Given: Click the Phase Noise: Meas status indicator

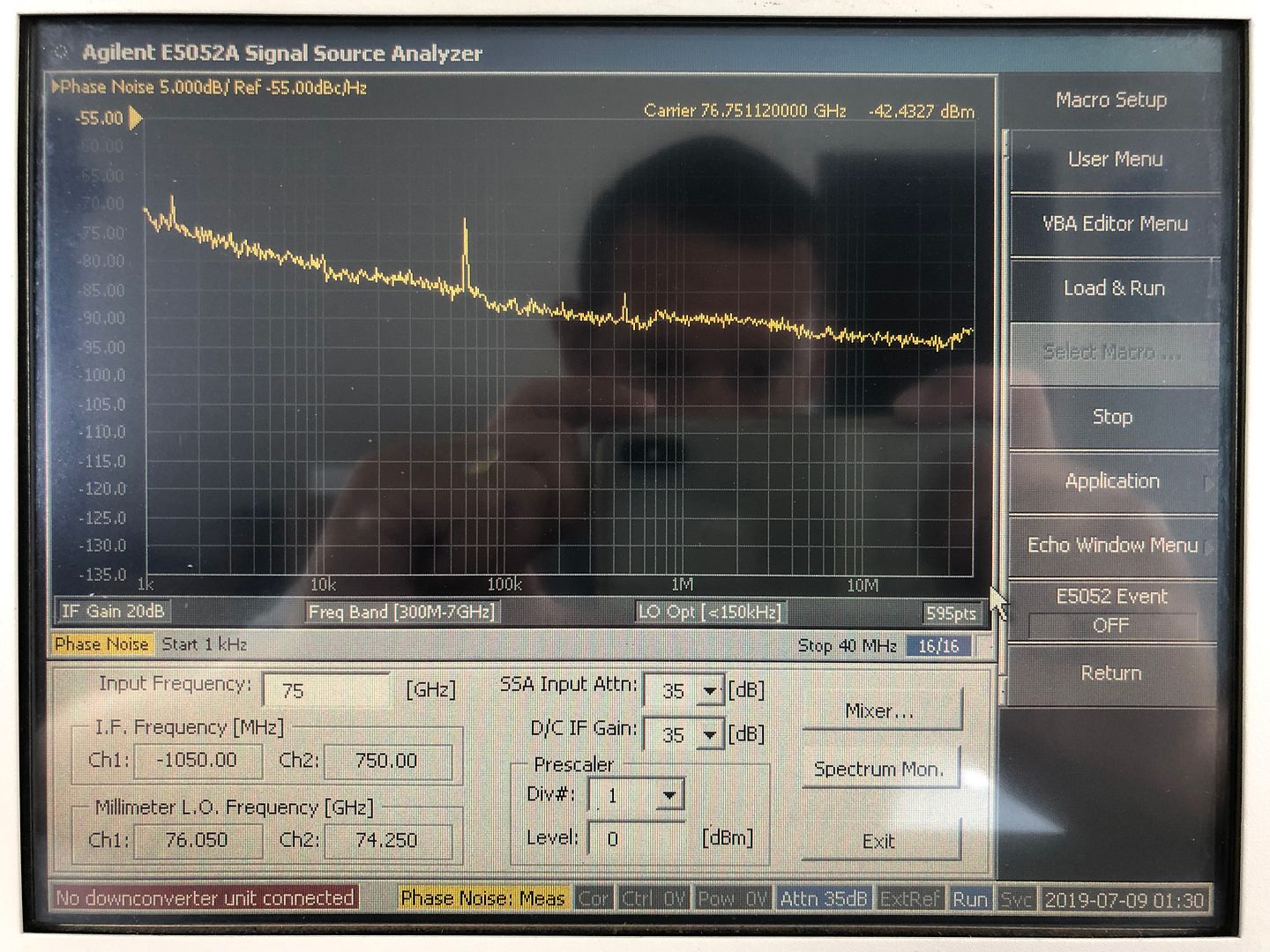Looking at the screenshot, I should click(x=482, y=898).
